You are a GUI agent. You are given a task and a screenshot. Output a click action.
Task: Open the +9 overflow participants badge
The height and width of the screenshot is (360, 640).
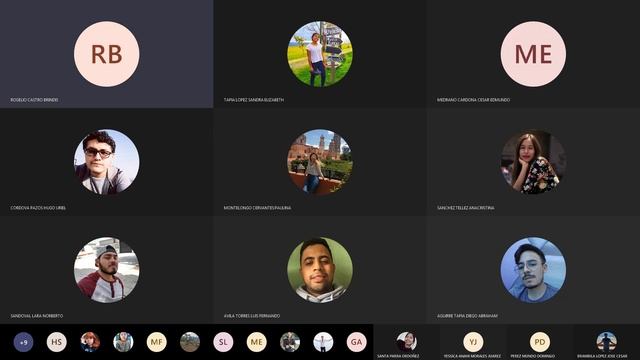click(x=23, y=342)
